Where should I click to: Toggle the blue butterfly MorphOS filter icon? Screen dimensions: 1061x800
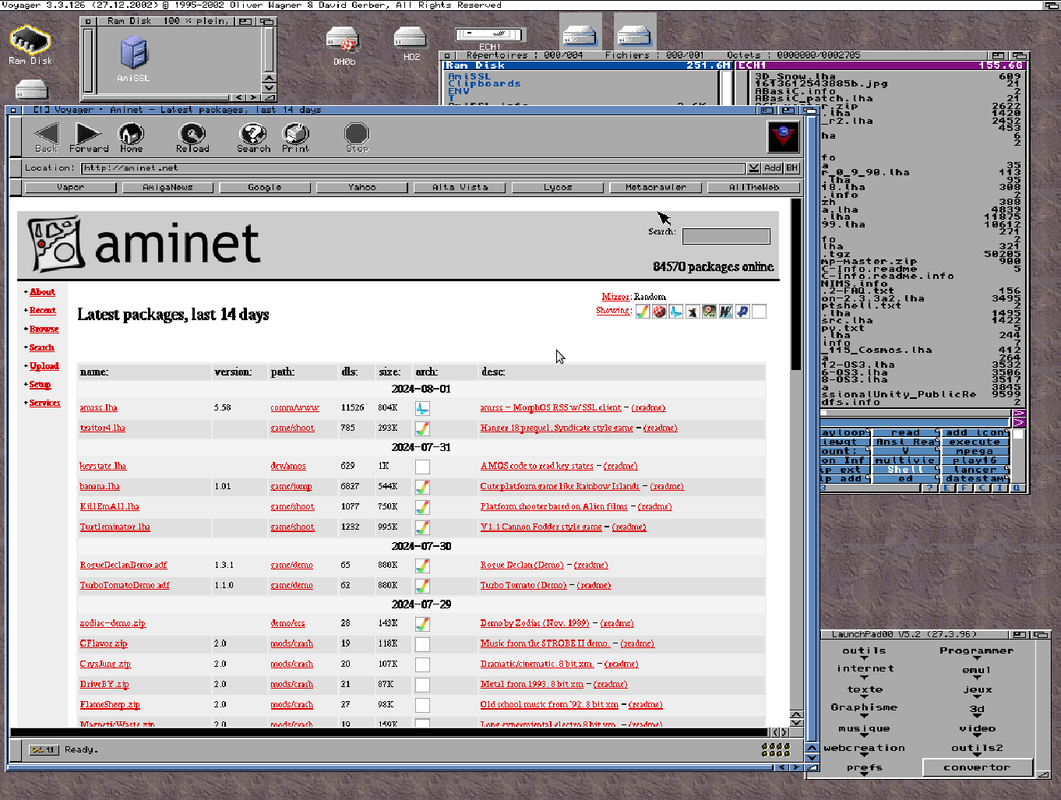pos(676,311)
